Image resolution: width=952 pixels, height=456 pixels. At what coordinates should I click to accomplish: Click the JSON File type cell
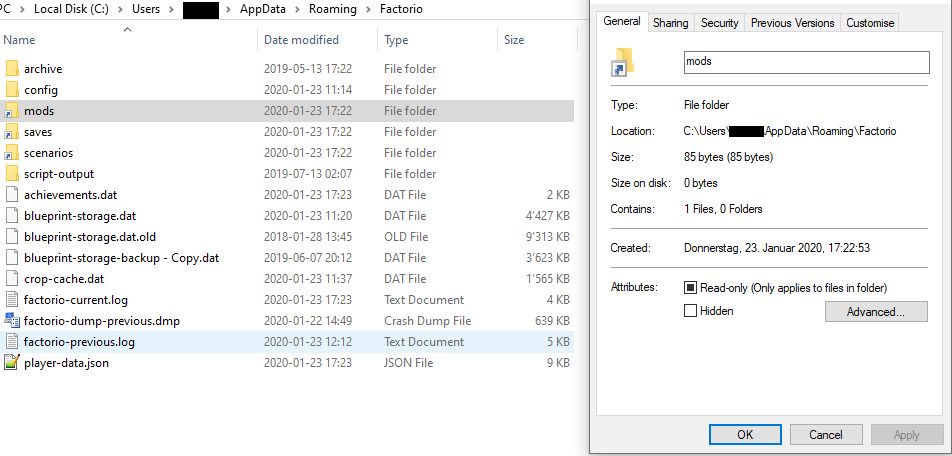409,363
